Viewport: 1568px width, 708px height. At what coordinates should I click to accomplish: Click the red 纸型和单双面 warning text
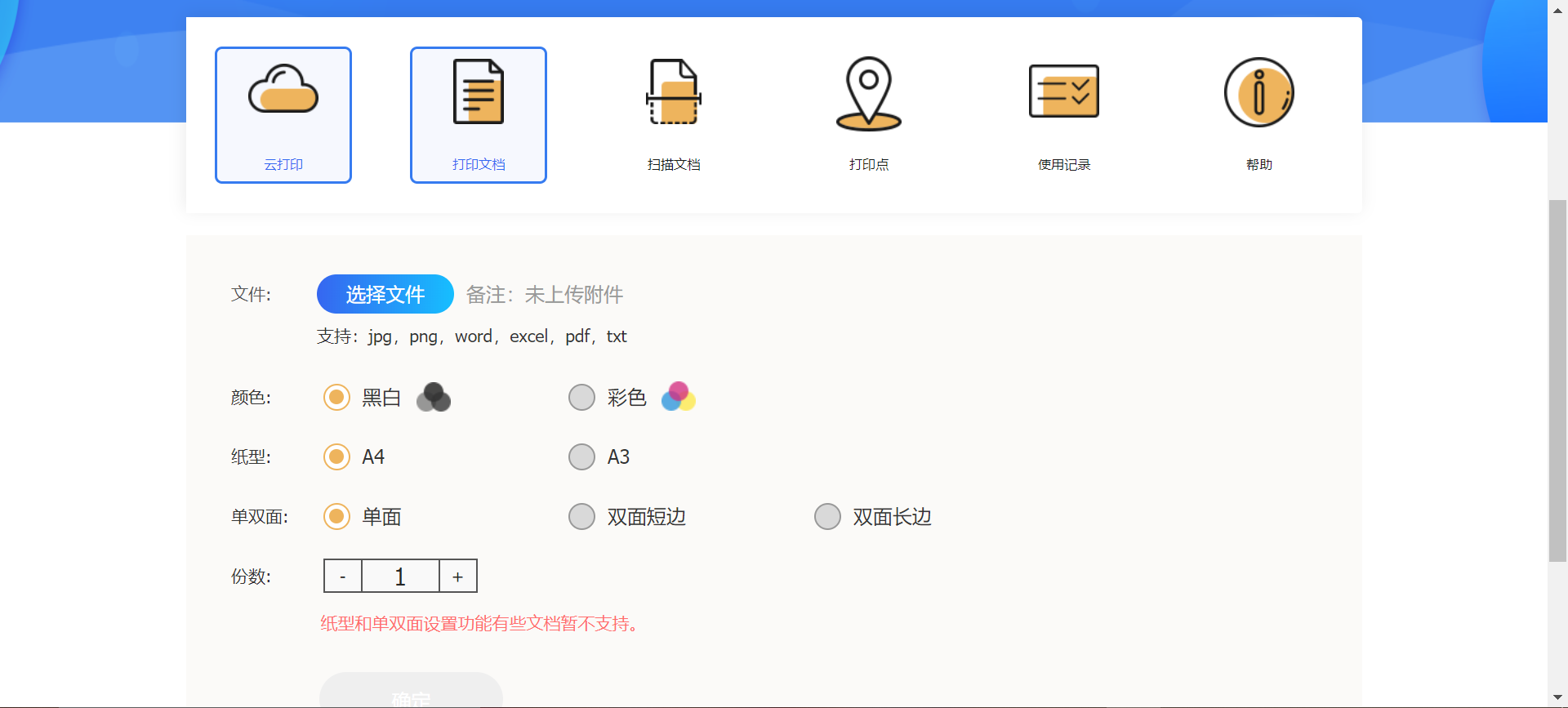[x=481, y=624]
